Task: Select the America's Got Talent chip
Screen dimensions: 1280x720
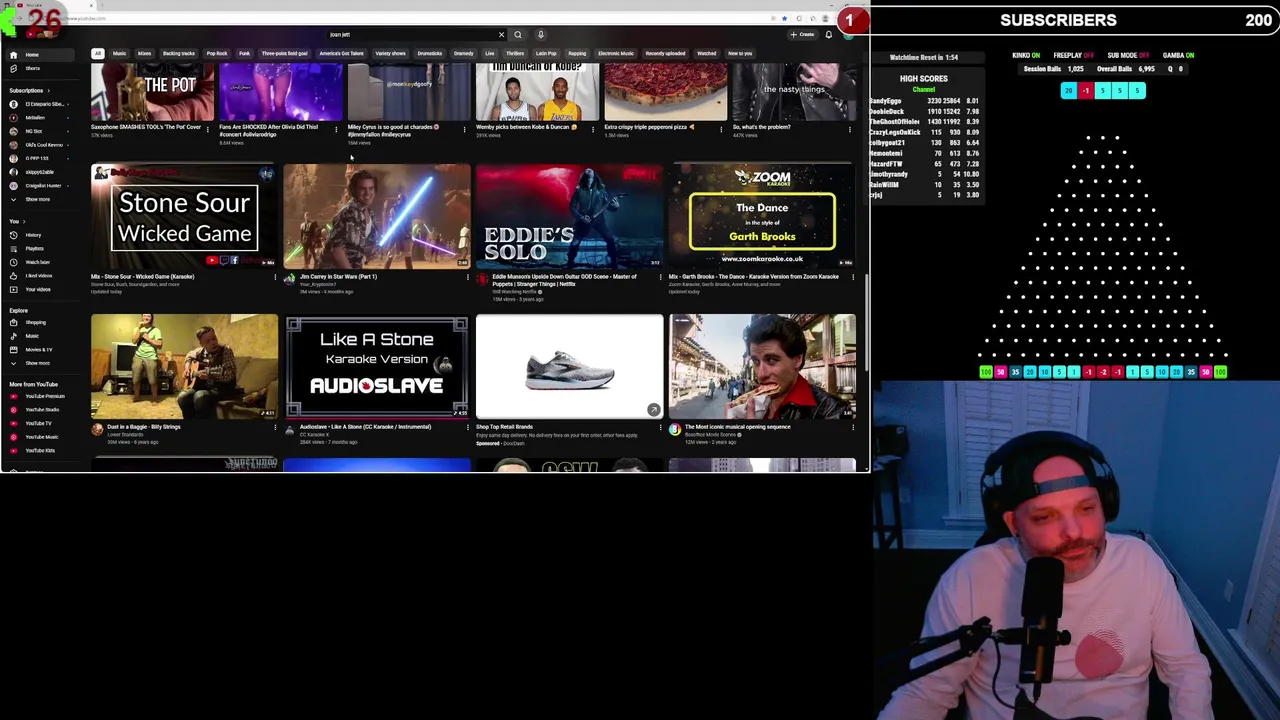Action: (x=341, y=54)
